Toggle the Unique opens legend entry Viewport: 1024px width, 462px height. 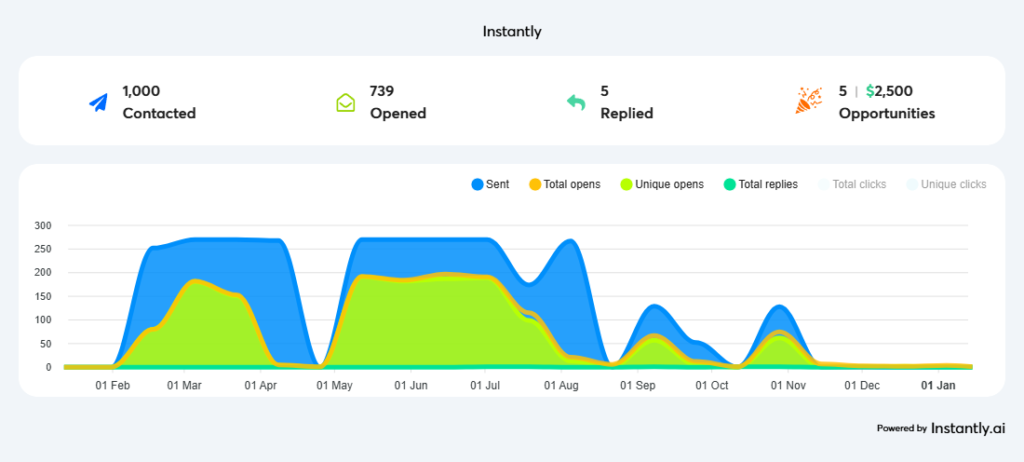[662, 184]
